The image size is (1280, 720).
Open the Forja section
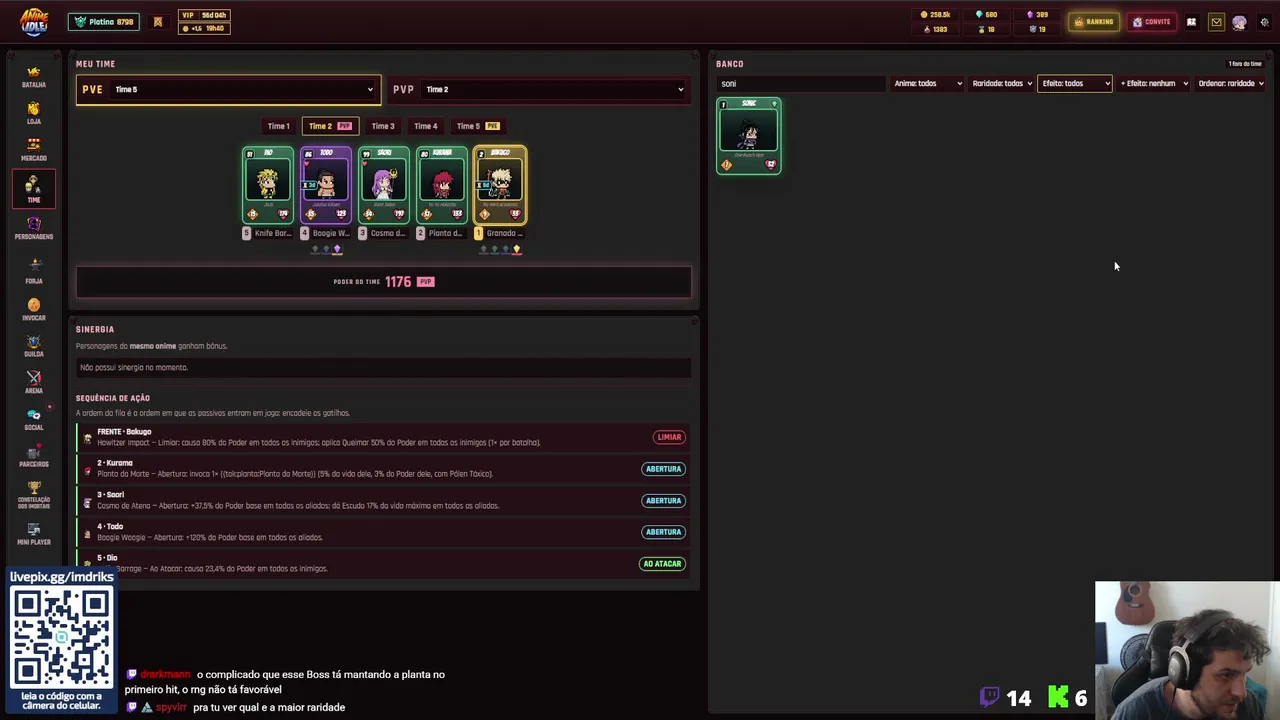pyautogui.click(x=34, y=271)
